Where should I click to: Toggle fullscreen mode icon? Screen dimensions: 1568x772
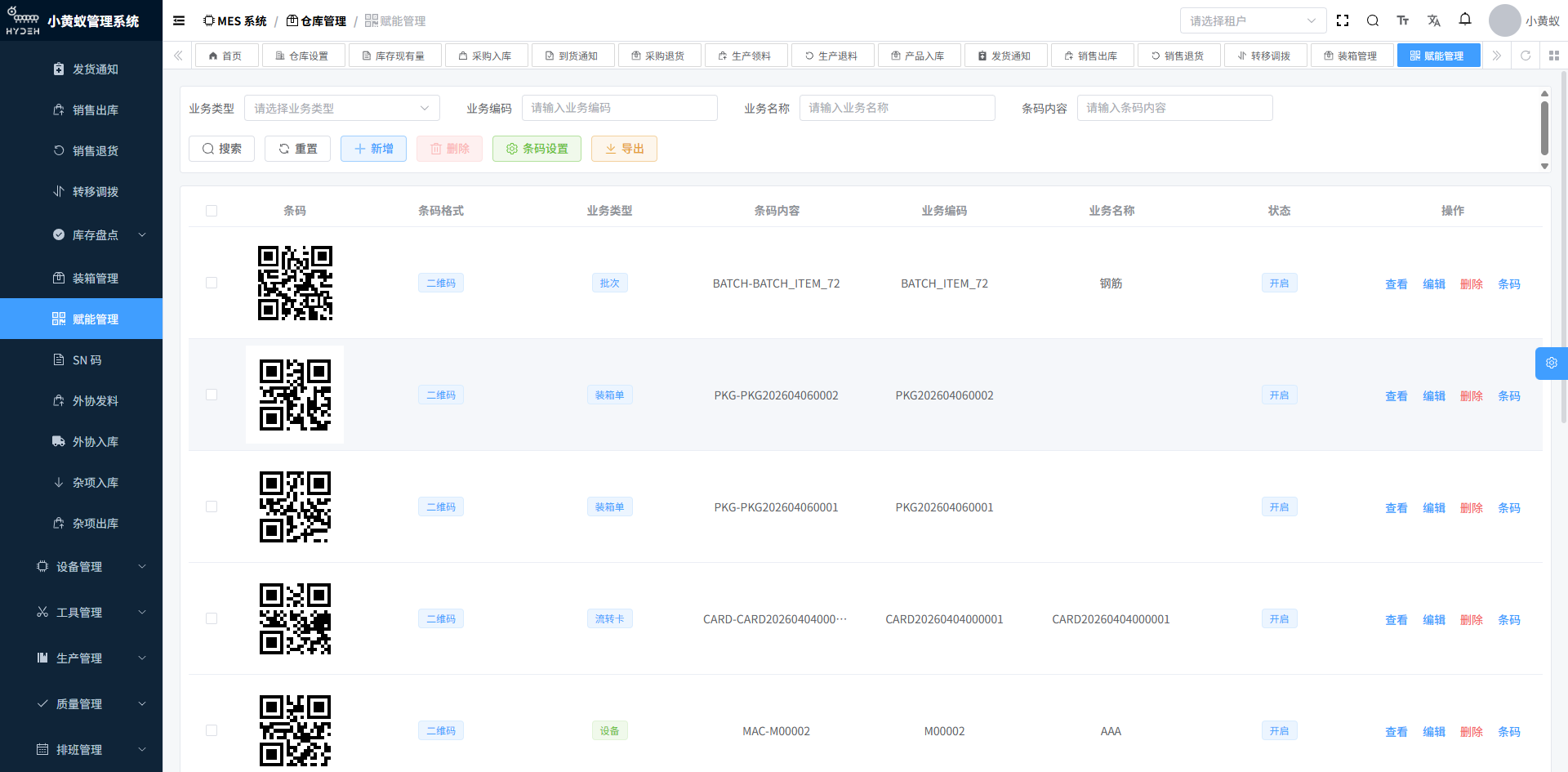pos(1343,20)
